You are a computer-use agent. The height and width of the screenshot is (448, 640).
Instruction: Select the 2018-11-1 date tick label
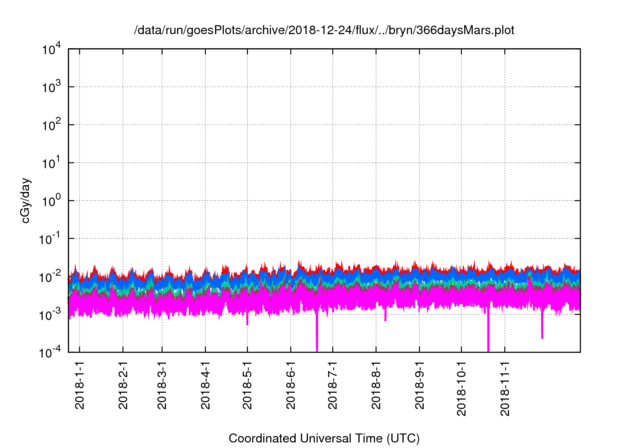point(504,387)
